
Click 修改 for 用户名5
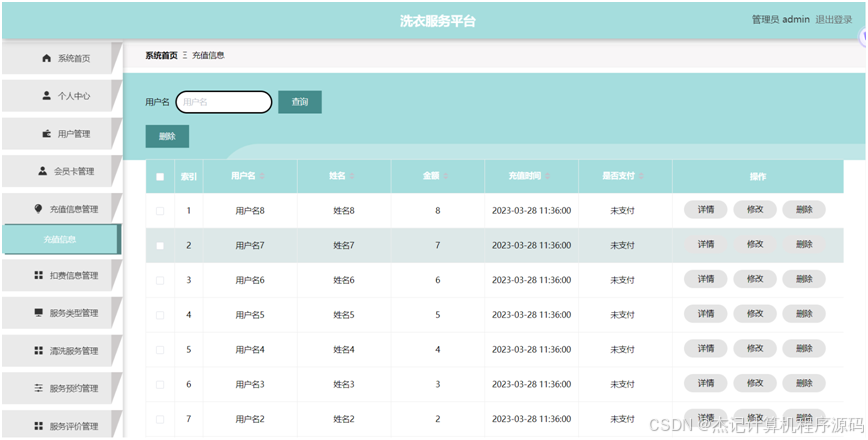tap(755, 314)
